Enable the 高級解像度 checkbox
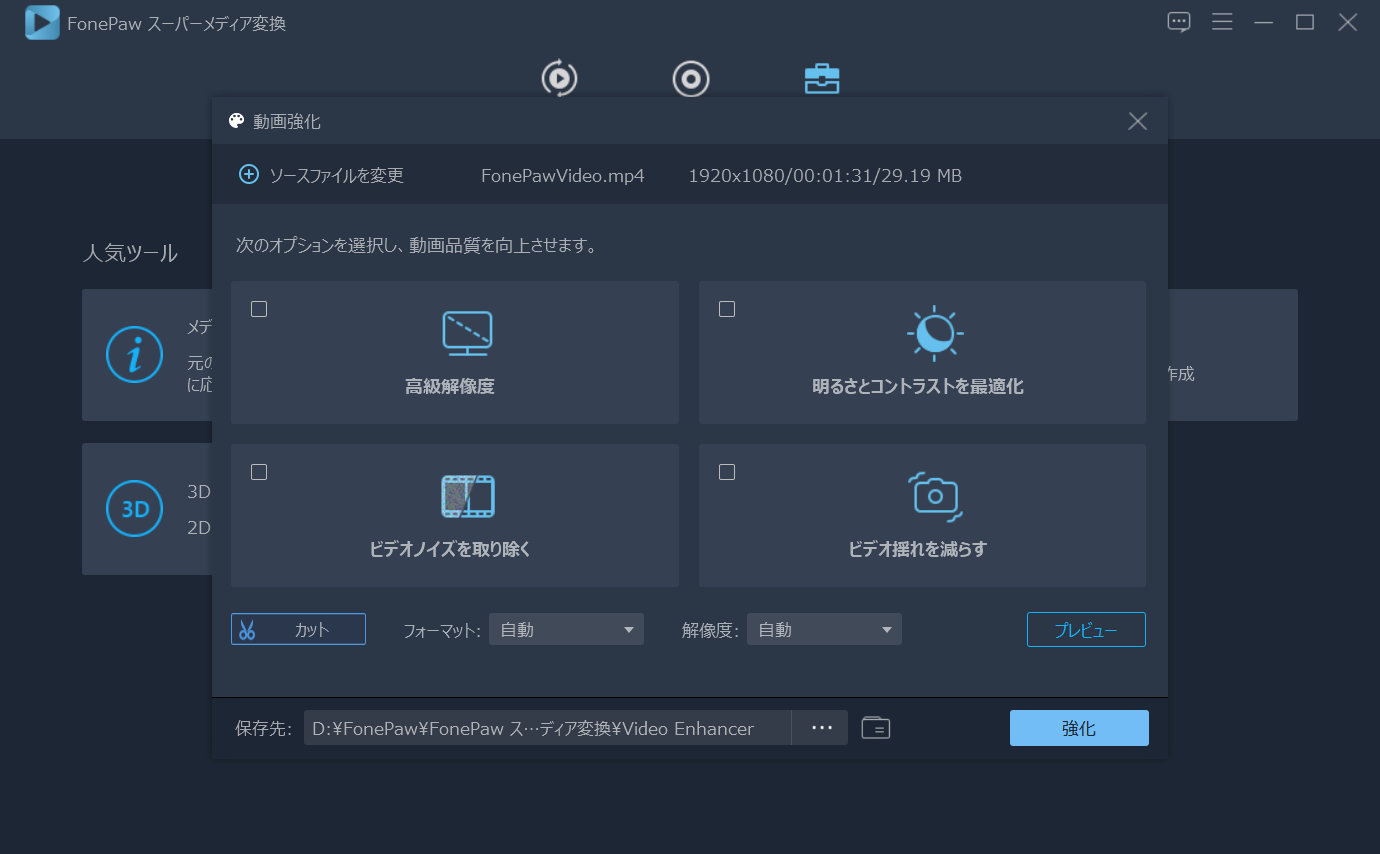Viewport: 1380px width, 854px height. [259, 309]
